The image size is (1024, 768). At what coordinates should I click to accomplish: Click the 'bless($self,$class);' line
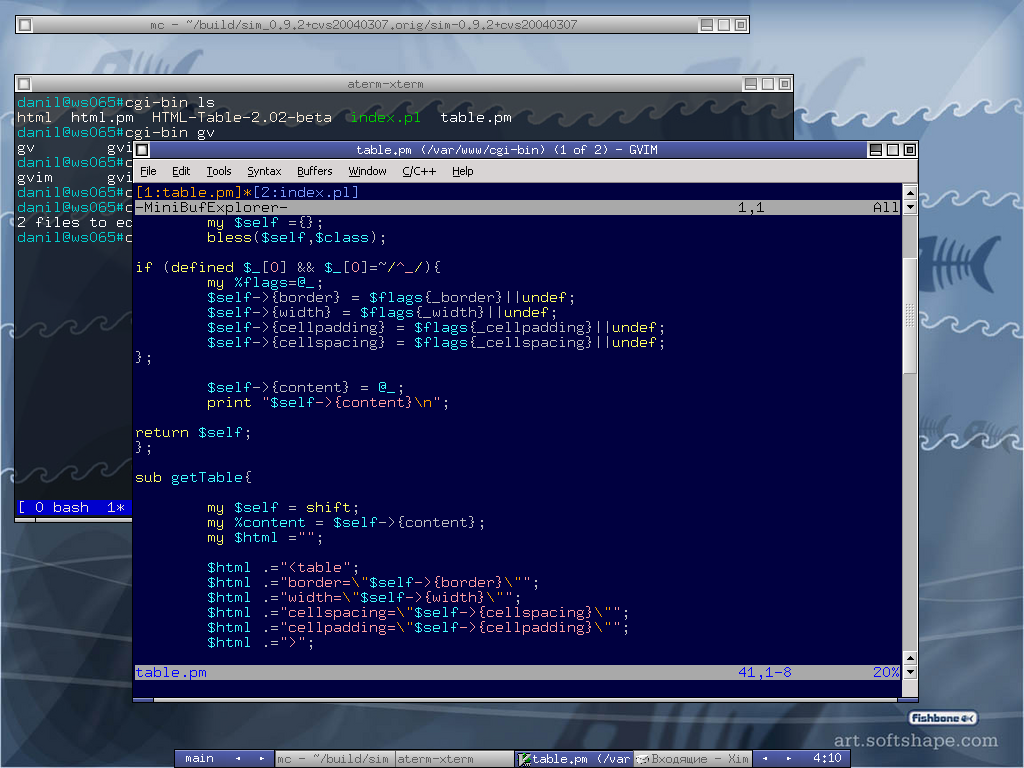tap(296, 238)
